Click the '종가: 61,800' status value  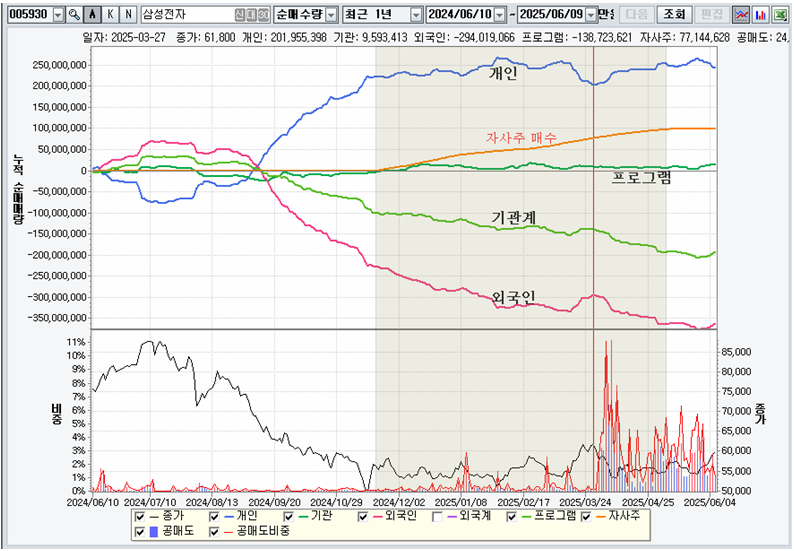click(x=206, y=37)
